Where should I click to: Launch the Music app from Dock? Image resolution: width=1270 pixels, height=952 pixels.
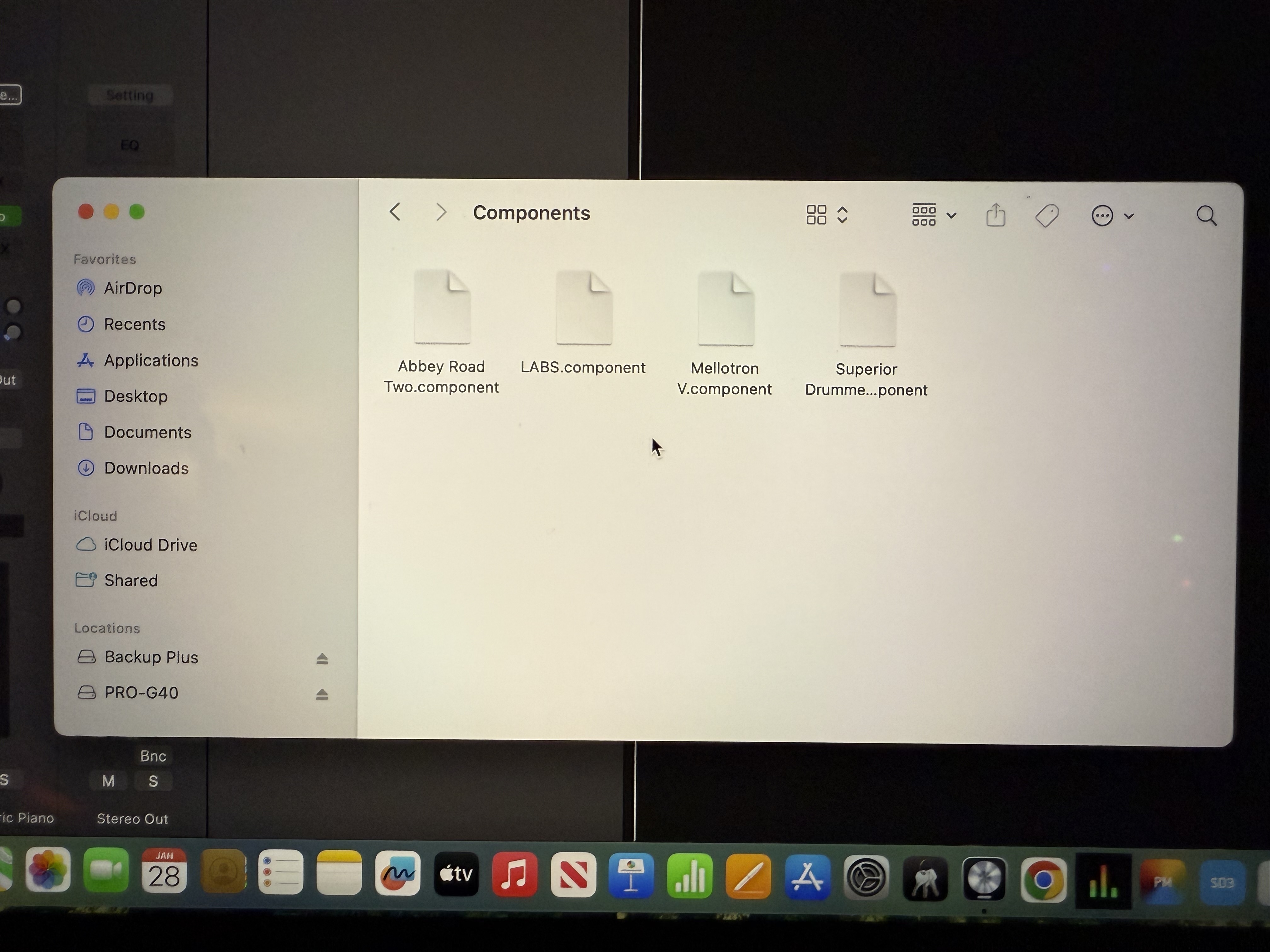pyautogui.click(x=515, y=875)
